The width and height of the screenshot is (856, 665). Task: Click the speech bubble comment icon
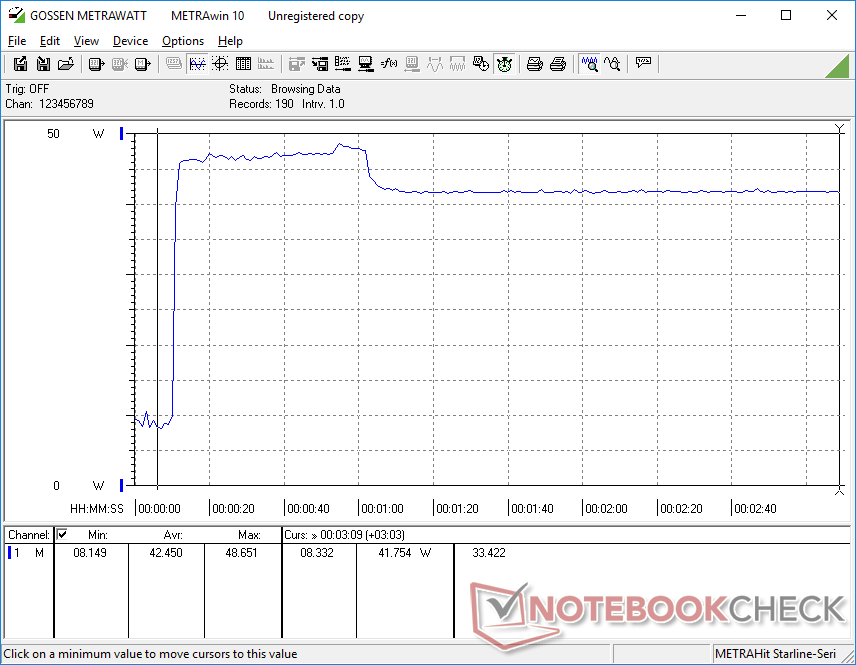pyautogui.click(x=643, y=63)
